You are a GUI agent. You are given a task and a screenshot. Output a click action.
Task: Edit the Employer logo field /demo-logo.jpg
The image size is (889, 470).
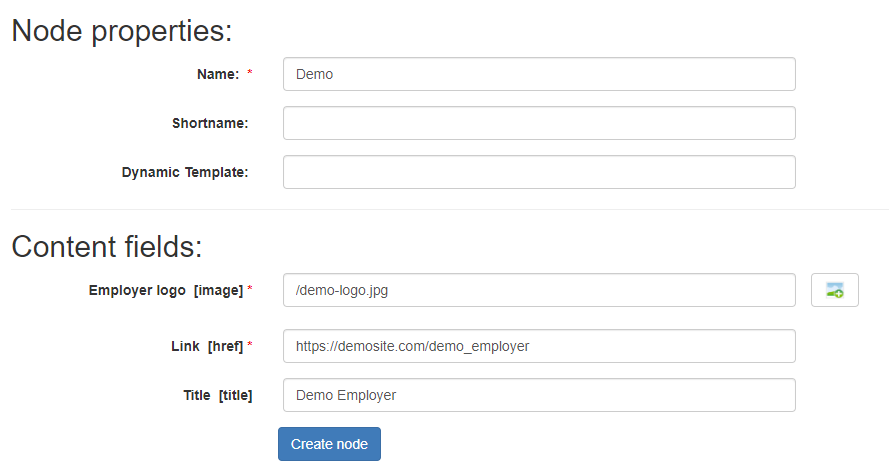pyautogui.click(x=539, y=290)
